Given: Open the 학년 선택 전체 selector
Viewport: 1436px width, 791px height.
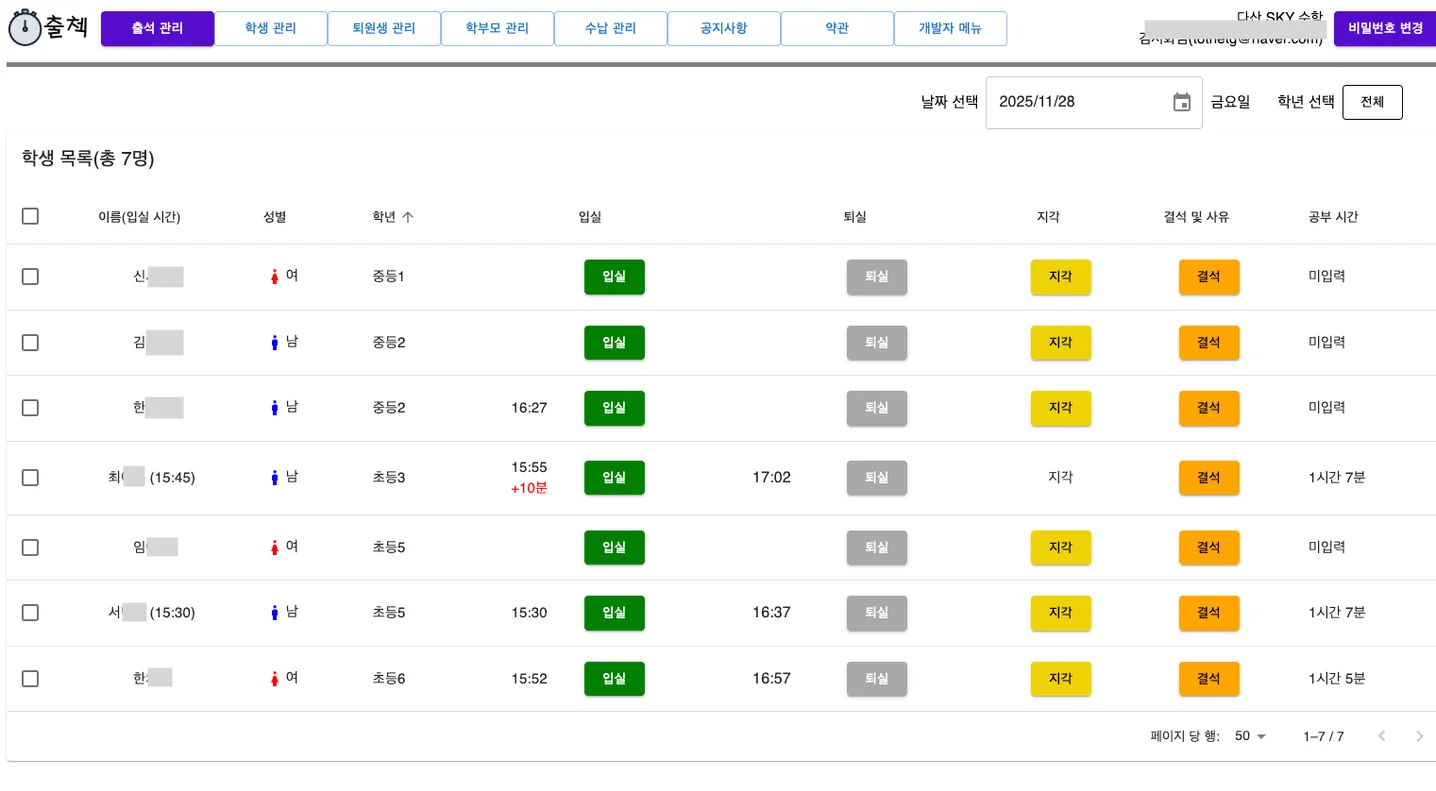Looking at the screenshot, I should click(x=1372, y=102).
